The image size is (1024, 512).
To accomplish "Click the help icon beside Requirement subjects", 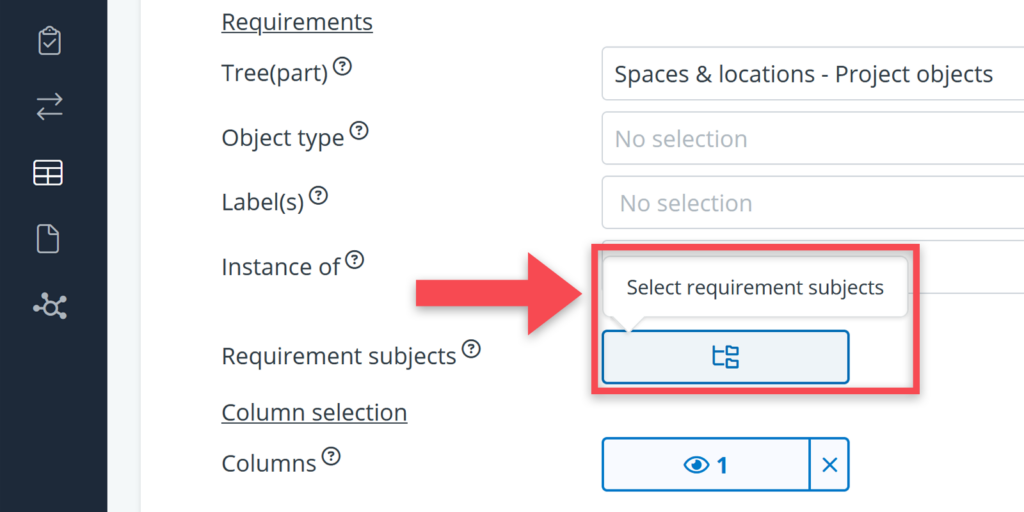I will (x=471, y=349).
